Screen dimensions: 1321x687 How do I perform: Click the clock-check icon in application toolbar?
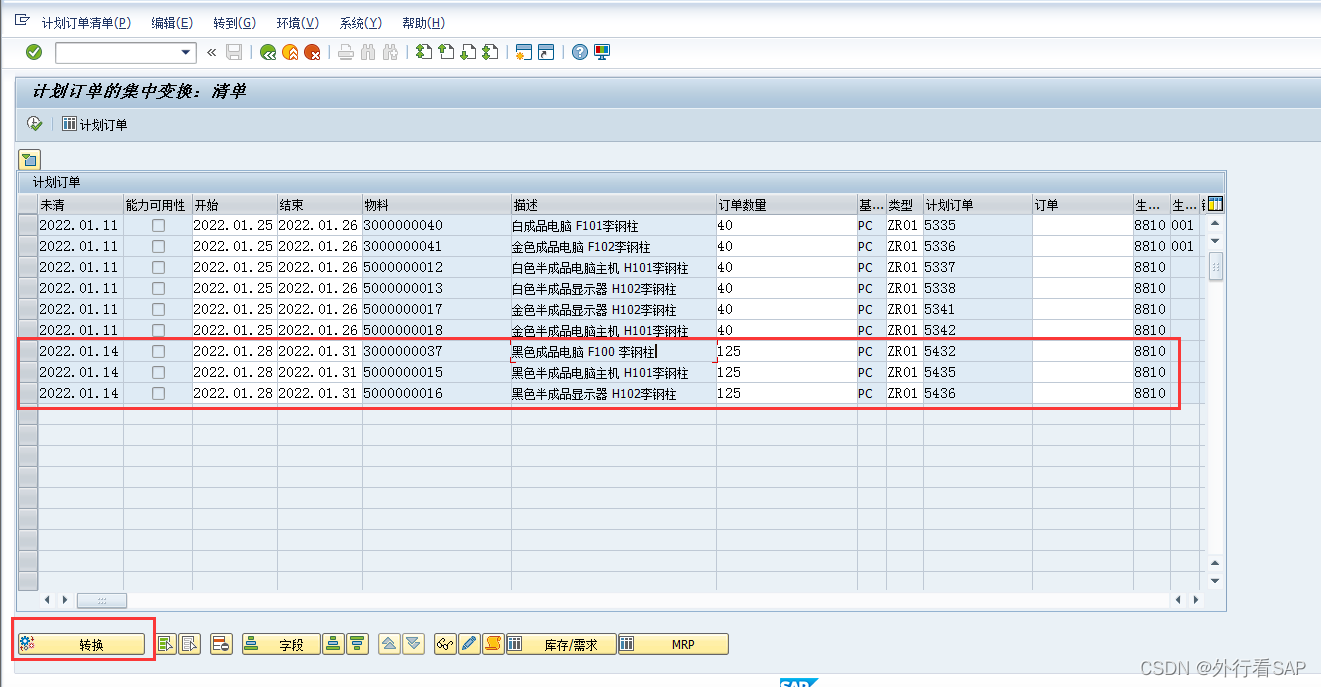pyautogui.click(x=35, y=124)
